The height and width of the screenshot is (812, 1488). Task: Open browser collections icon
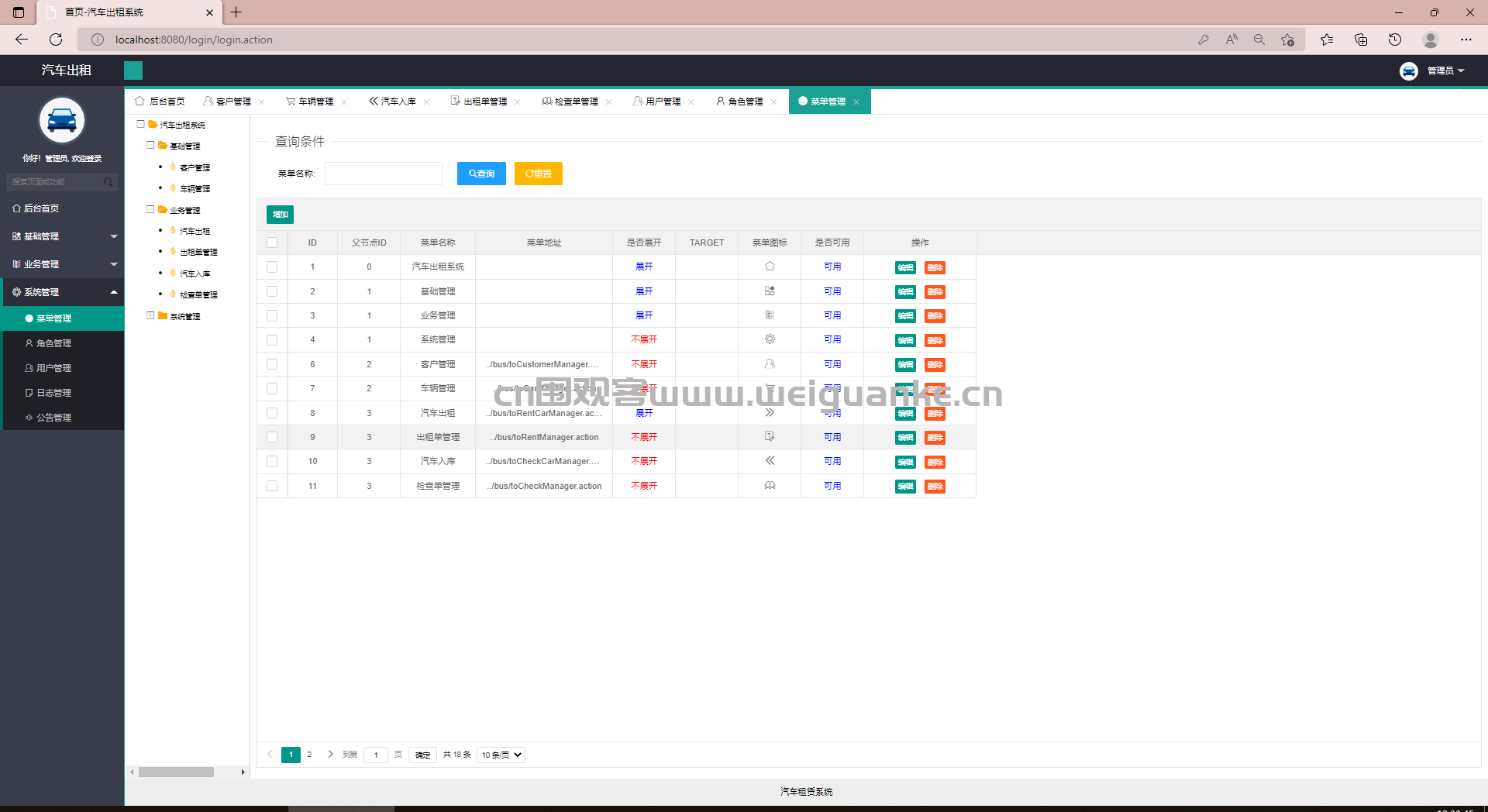pyautogui.click(x=1361, y=40)
